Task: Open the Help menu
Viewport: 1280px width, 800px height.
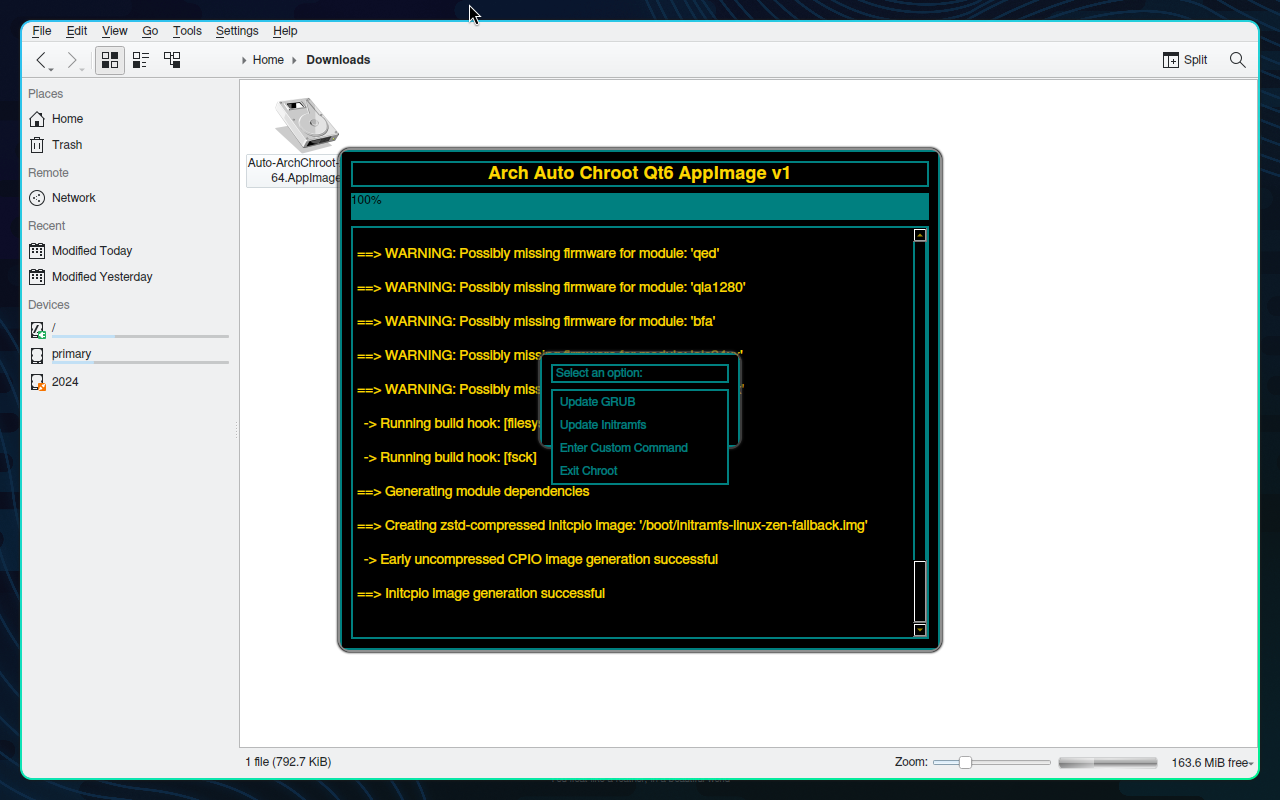Action: click(285, 31)
